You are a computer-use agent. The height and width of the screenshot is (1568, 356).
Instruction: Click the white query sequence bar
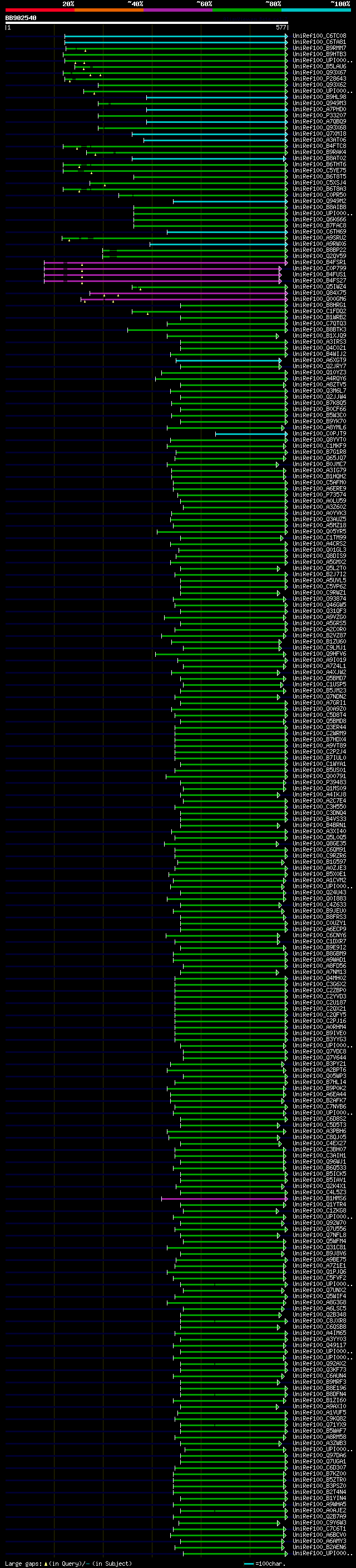coord(146,22)
